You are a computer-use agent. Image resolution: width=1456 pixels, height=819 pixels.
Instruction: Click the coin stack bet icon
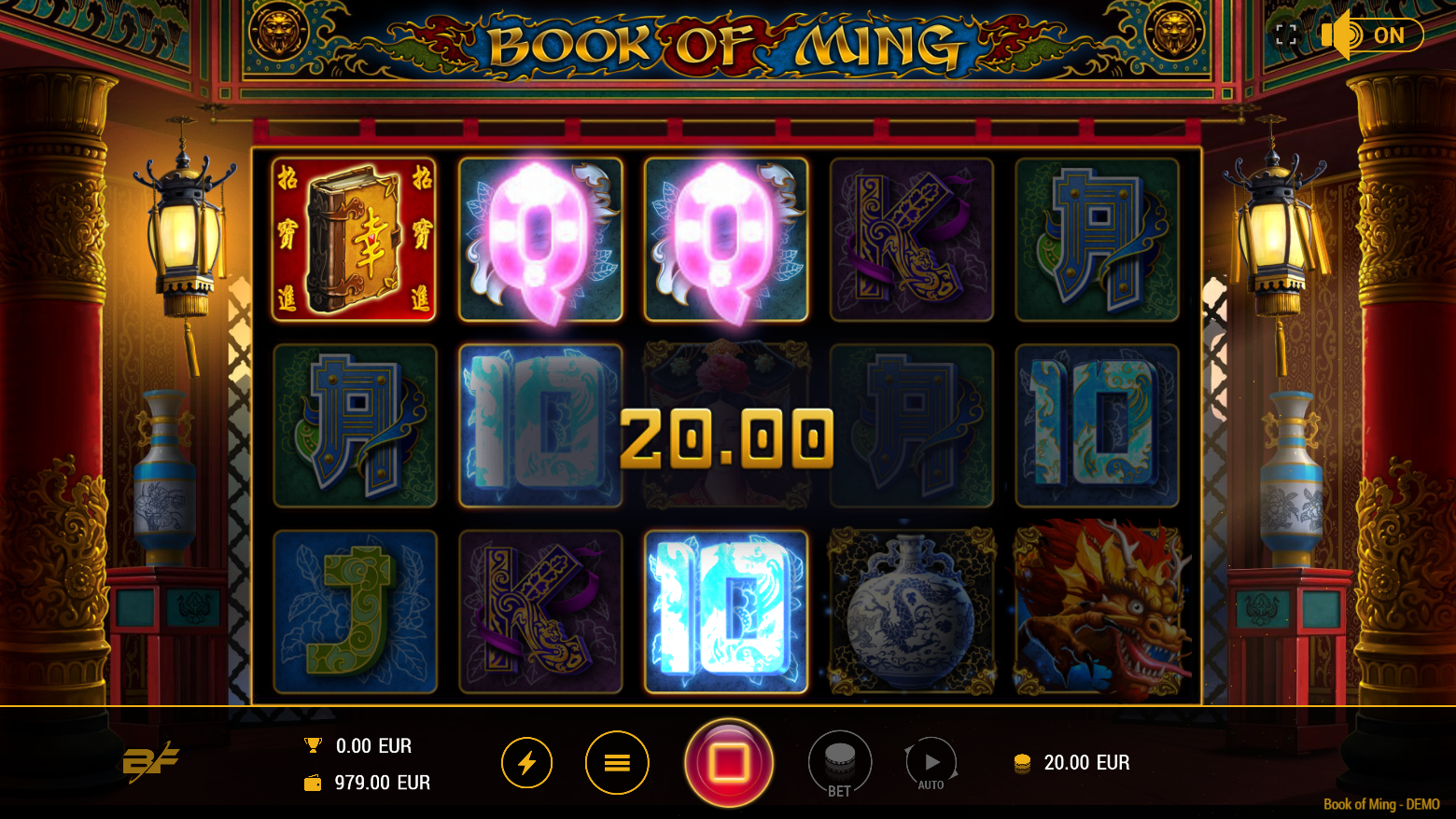pos(1022,764)
